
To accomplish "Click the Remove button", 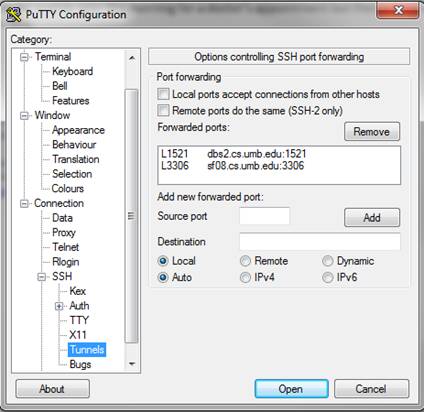I will 372,131.
